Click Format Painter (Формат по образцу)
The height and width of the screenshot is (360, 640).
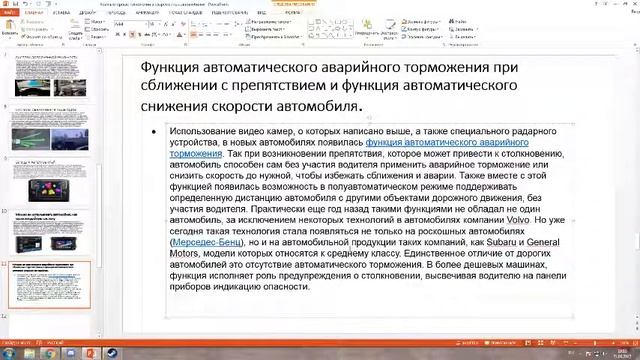click(x=42, y=37)
